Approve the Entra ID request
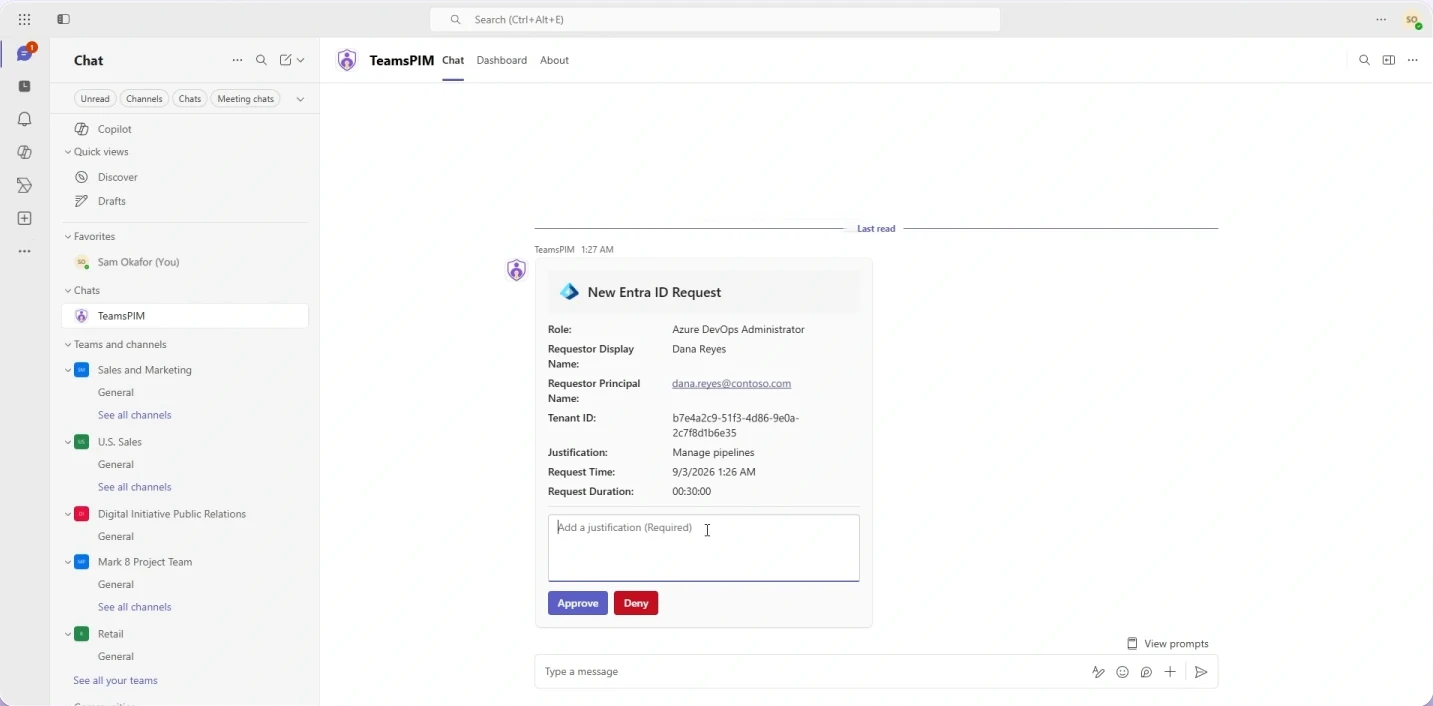 (578, 603)
